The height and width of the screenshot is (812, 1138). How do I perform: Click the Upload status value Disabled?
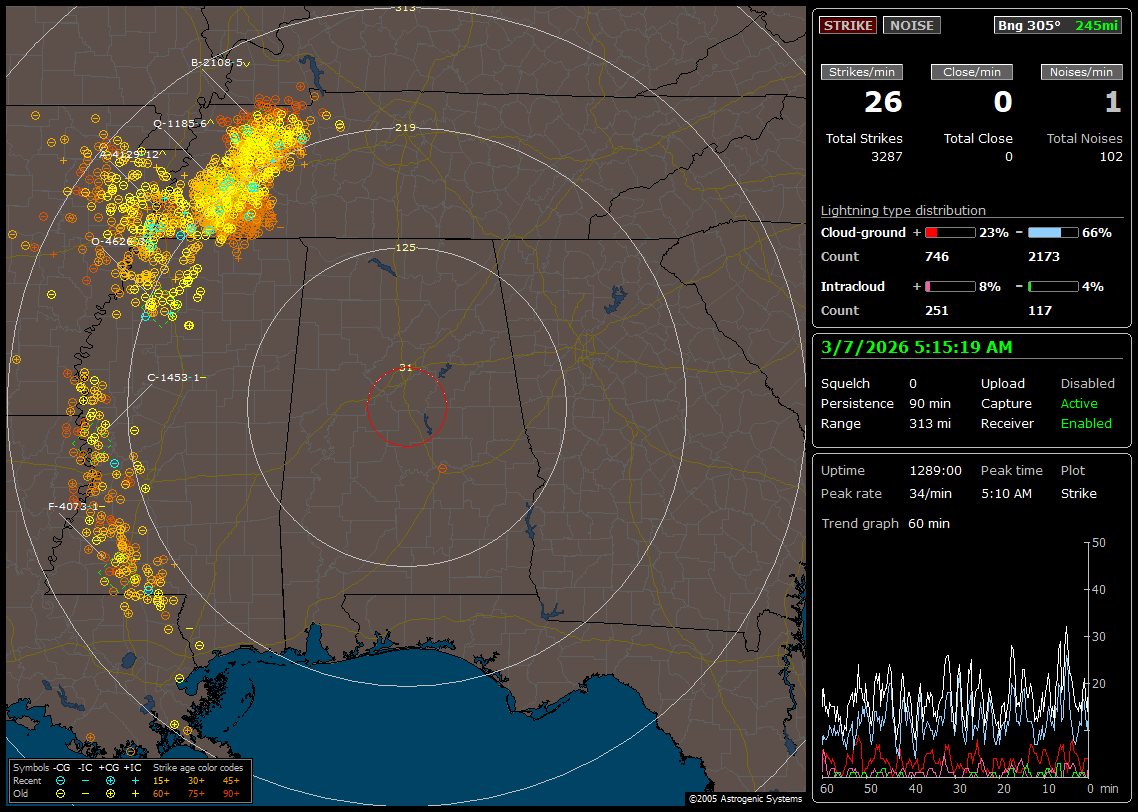pyautogui.click(x=1087, y=384)
